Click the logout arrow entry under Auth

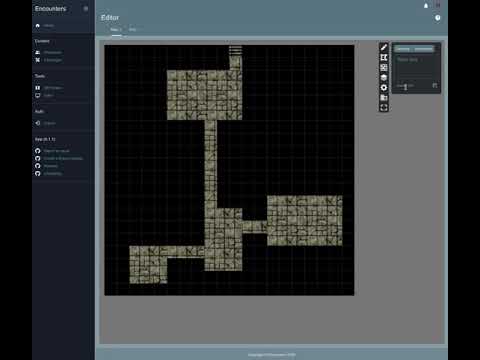(45, 123)
